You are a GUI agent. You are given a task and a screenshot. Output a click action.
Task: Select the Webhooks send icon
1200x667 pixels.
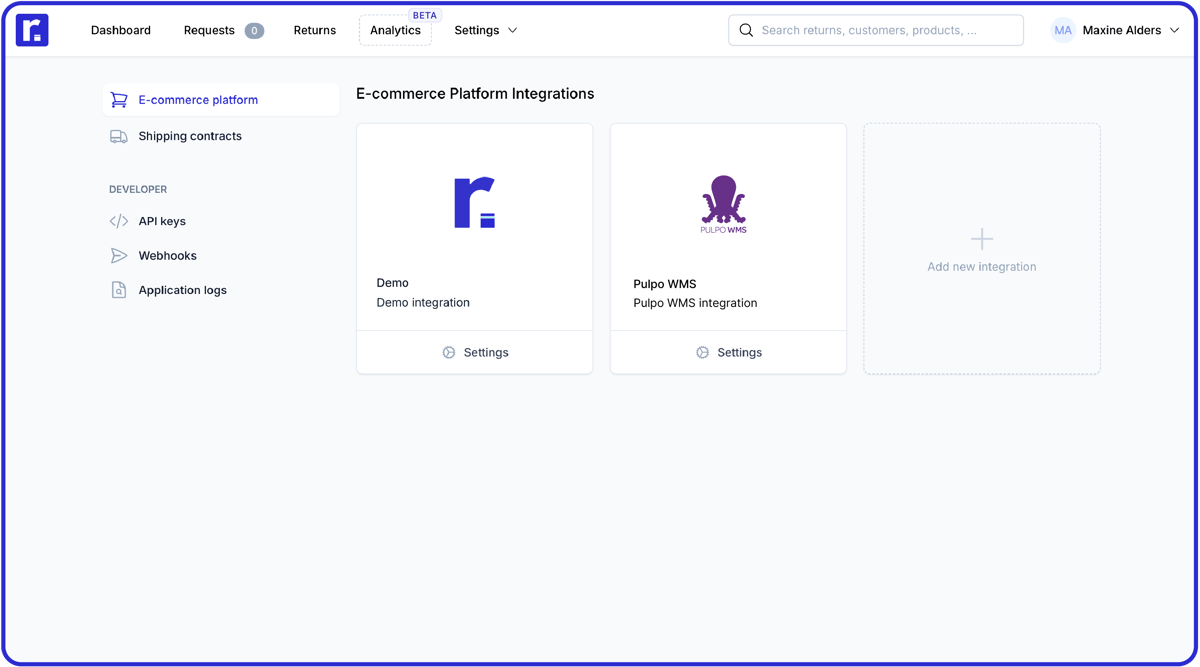coord(119,255)
